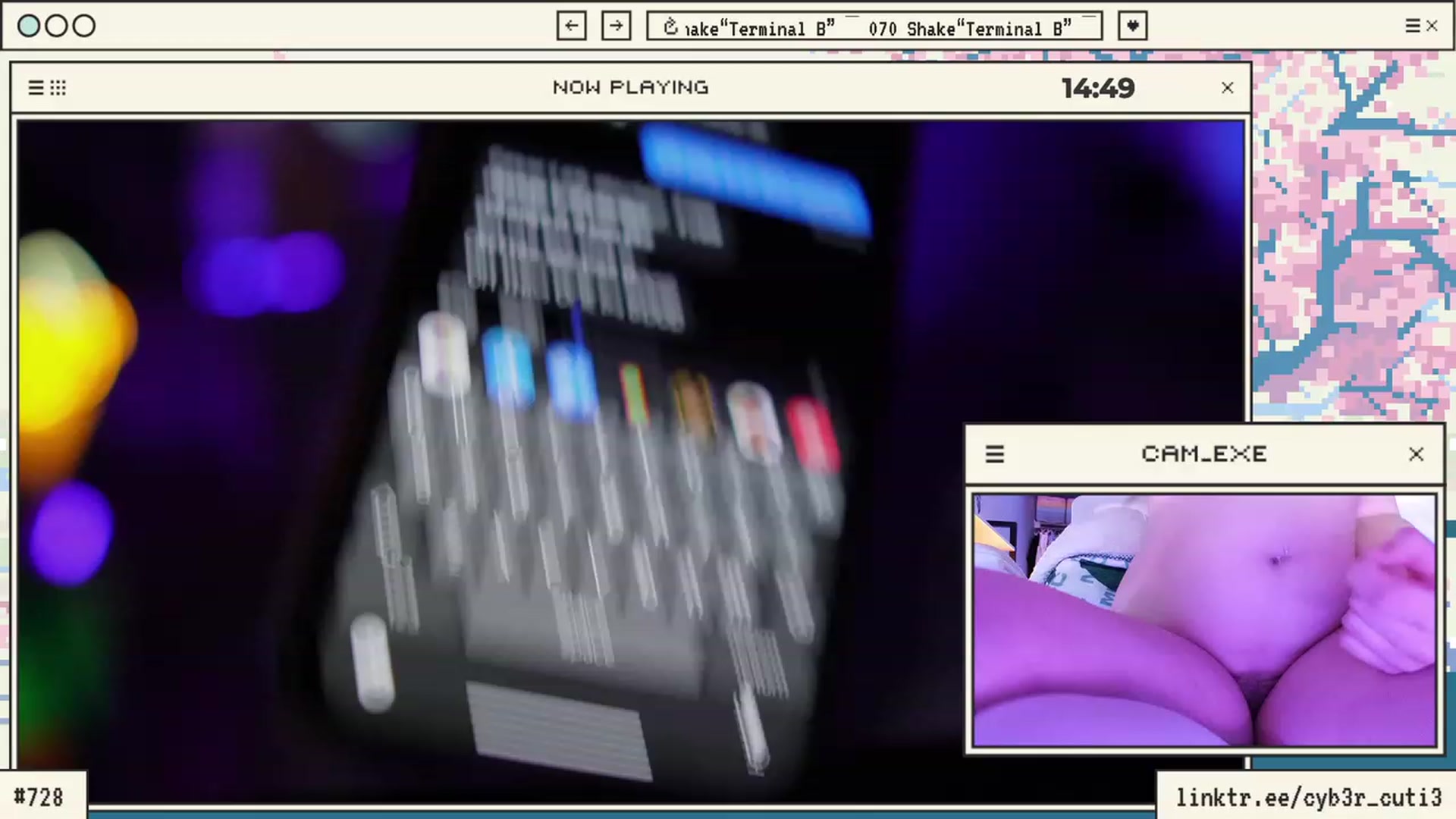Close the Now Playing panel
The width and height of the screenshot is (1456, 819).
[x=1228, y=88]
